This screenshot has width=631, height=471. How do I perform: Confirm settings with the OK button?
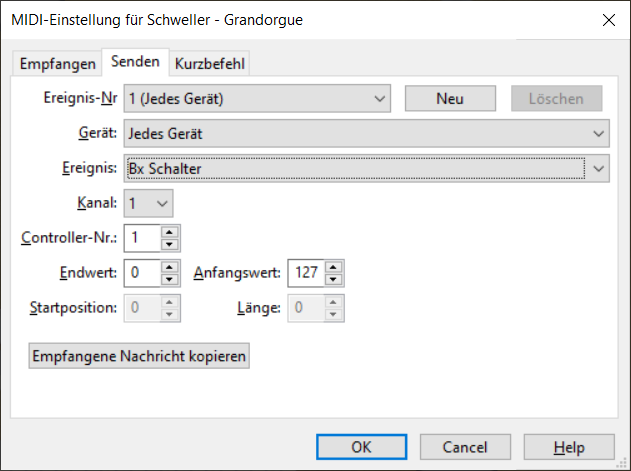click(x=361, y=446)
